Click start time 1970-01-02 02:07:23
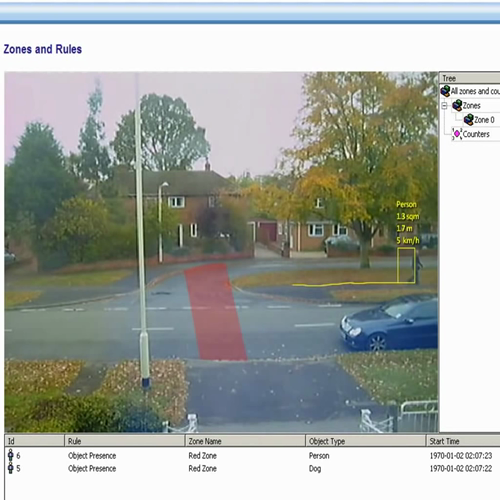The height and width of the screenshot is (500, 500). point(461,456)
